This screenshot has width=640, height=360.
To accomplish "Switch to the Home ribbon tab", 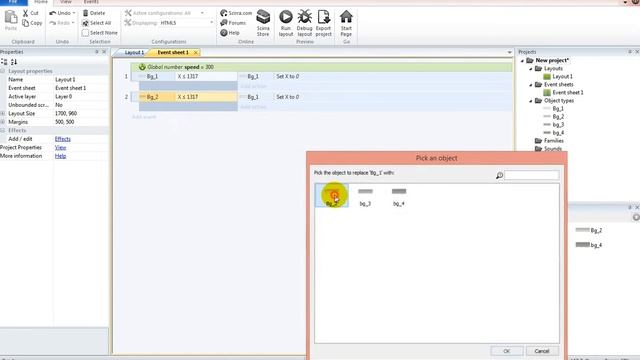I will coord(41,2).
